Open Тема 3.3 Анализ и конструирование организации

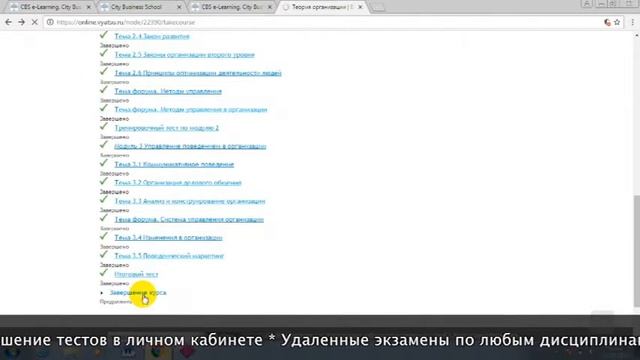pos(190,201)
